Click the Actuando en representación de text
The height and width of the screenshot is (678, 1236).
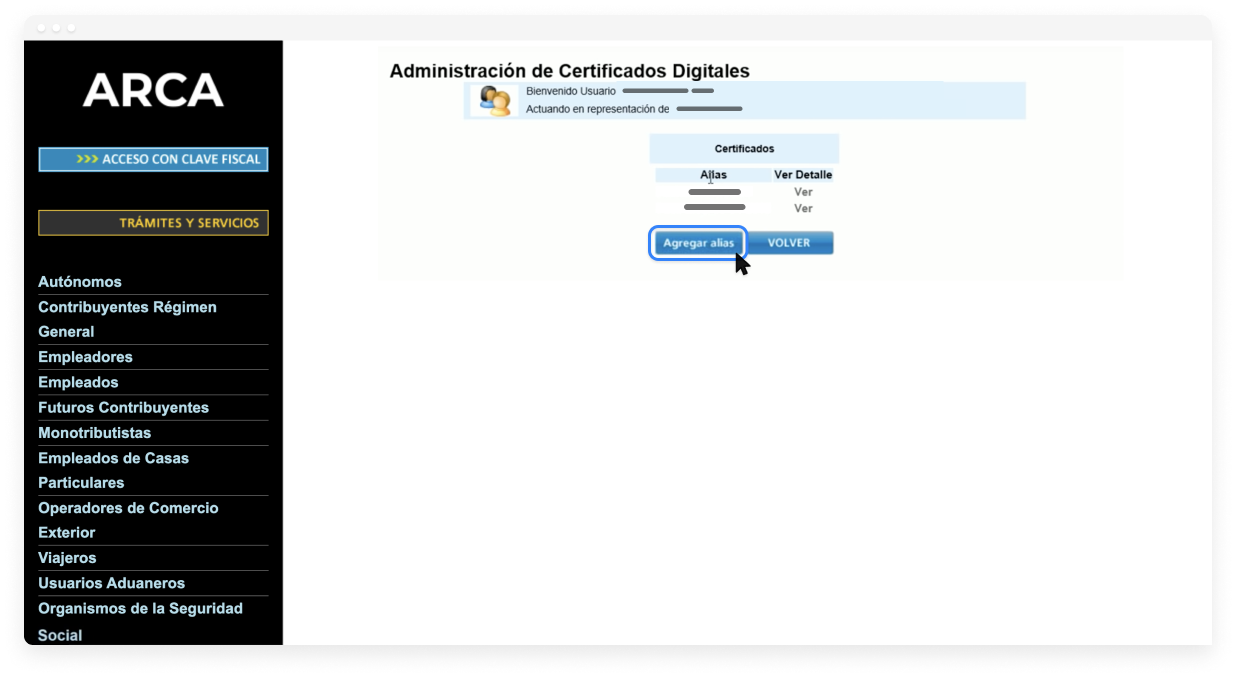597,109
